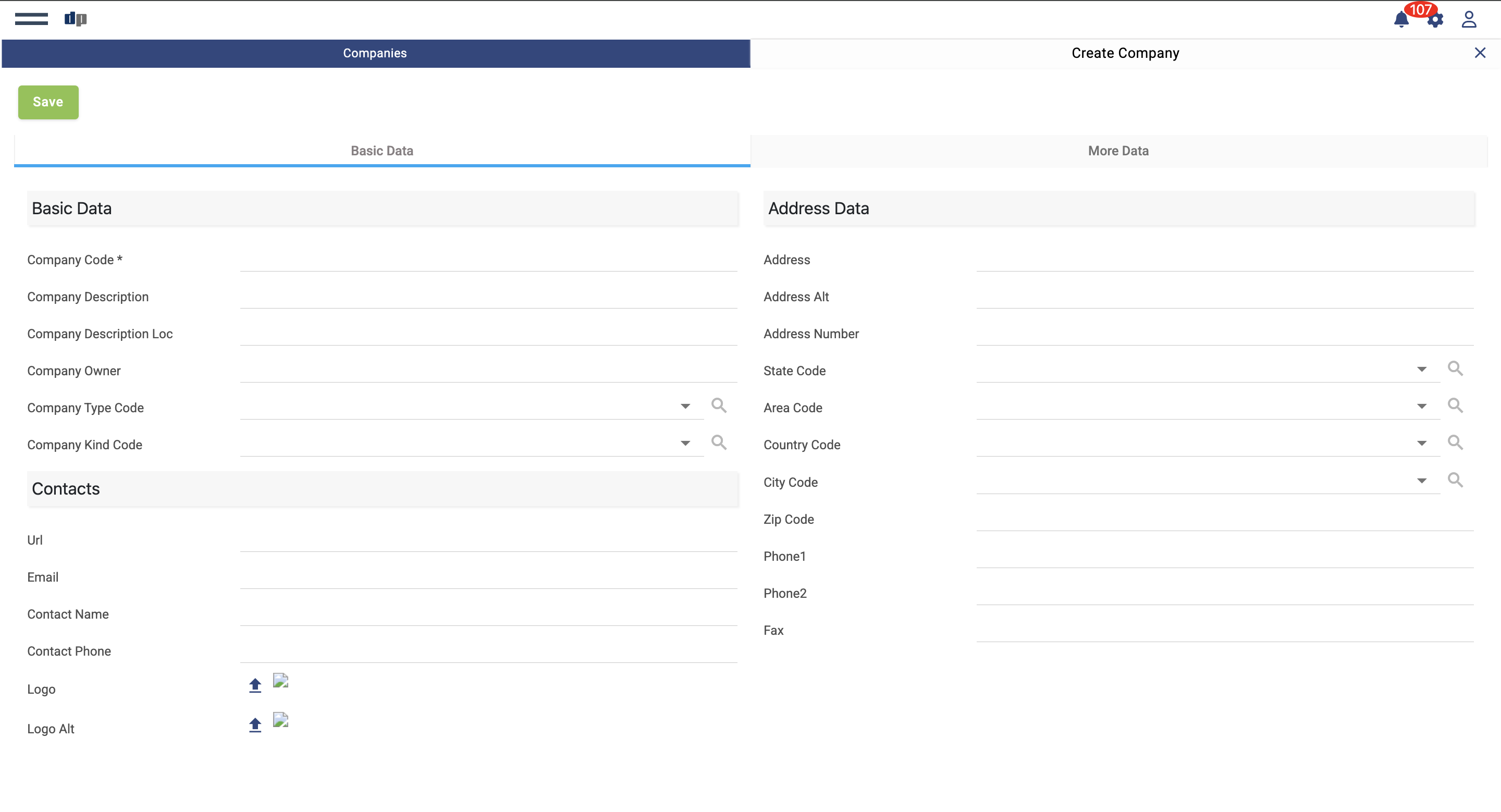The height and width of the screenshot is (812, 1501).
Task: Select the Companies tab
Action: point(375,53)
